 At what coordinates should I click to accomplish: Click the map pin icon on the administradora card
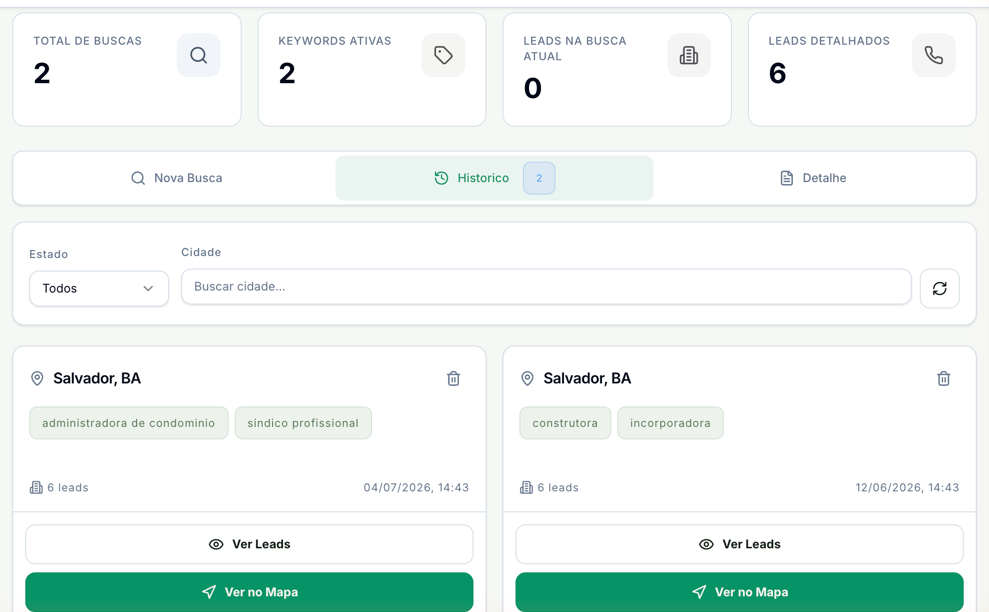coord(37,379)
